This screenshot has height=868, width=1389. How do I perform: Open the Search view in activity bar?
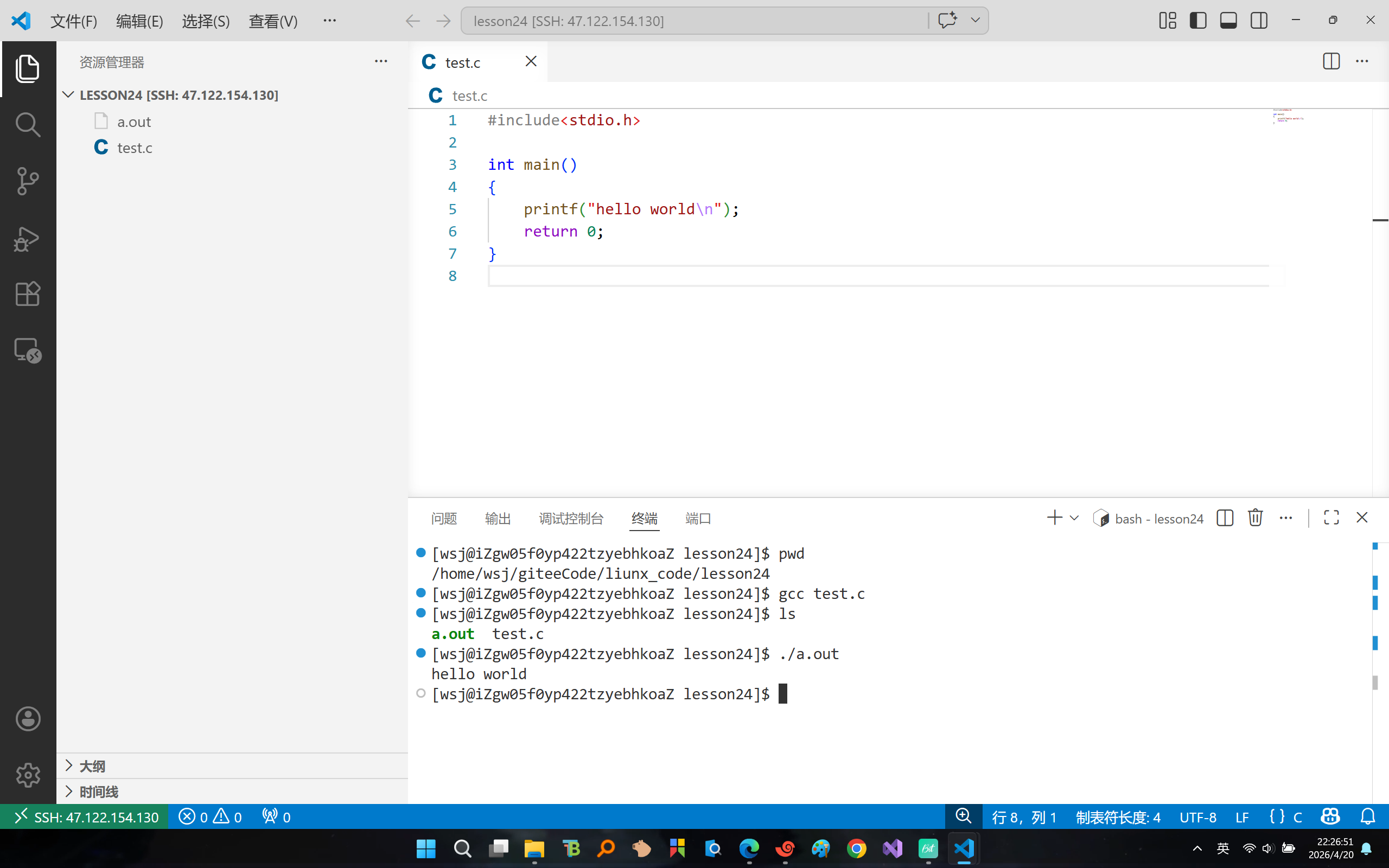[x=28, y=125]
